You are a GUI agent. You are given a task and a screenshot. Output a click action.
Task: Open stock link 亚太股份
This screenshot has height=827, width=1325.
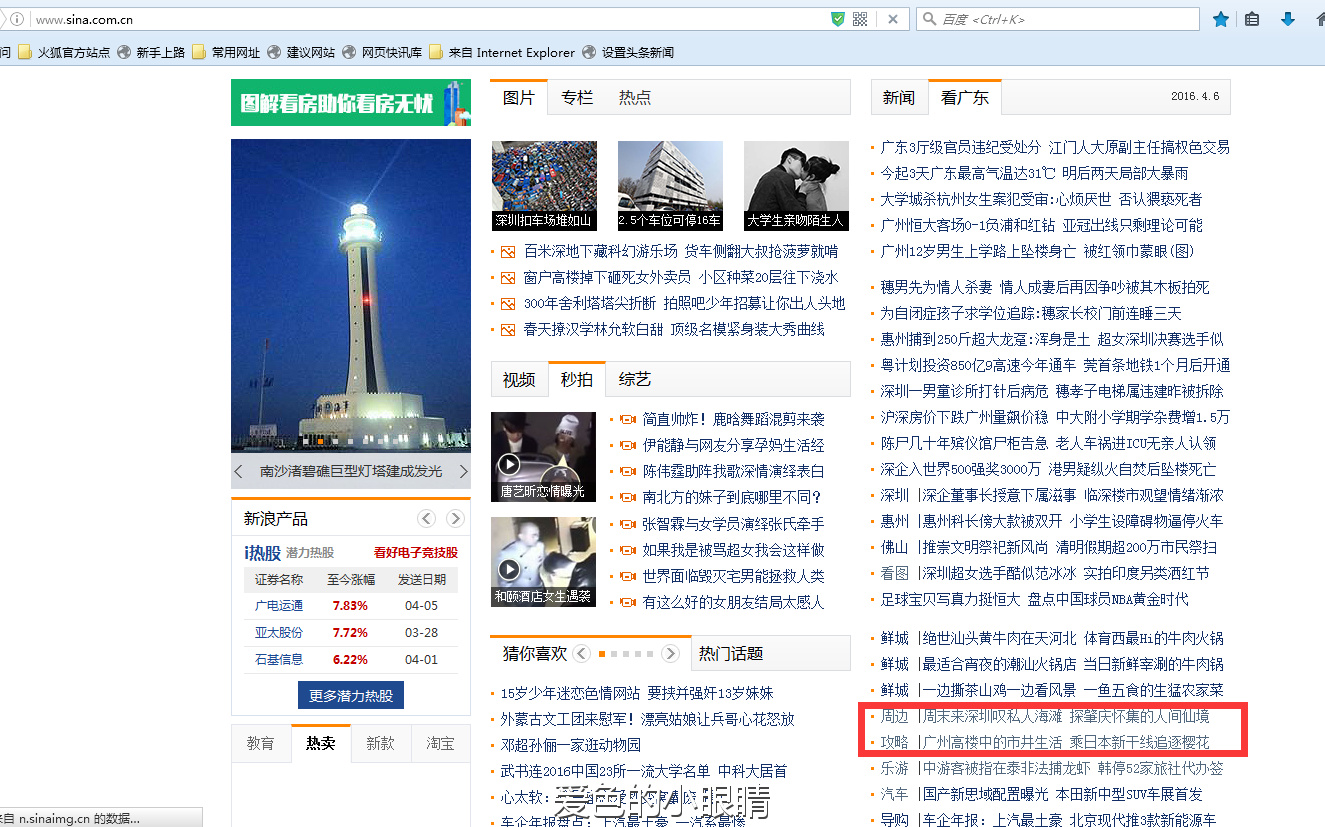[279, 633]
